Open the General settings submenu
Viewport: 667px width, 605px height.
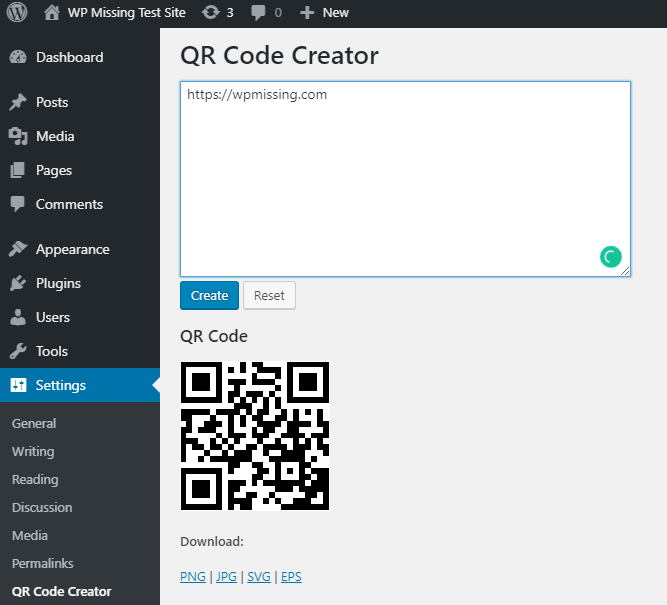point(34,423)
